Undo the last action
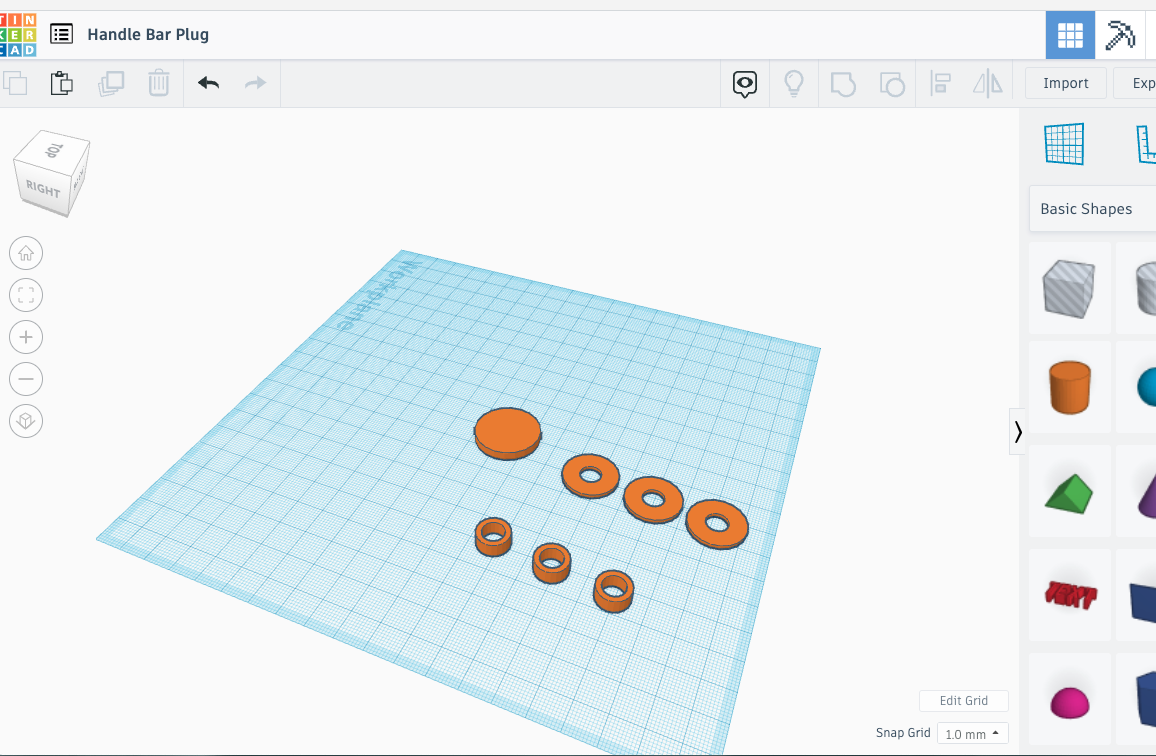1156x756 pixels. pyautogui.click(x=209, y=83)
